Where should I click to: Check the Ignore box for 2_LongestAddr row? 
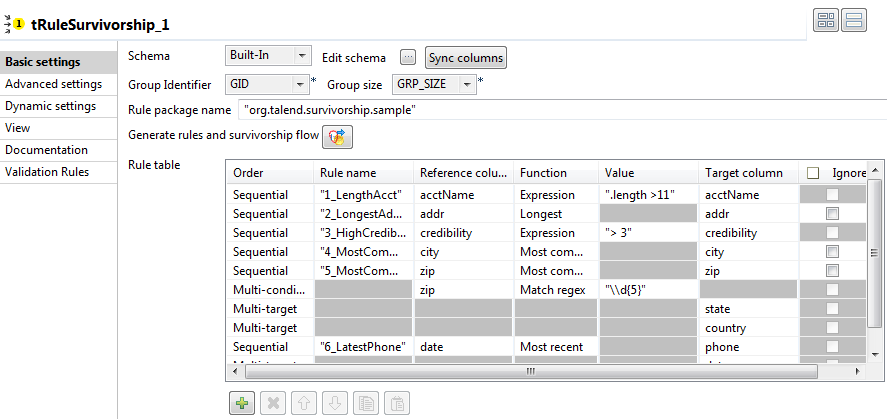pyautogui.click(x=832, y=214)
